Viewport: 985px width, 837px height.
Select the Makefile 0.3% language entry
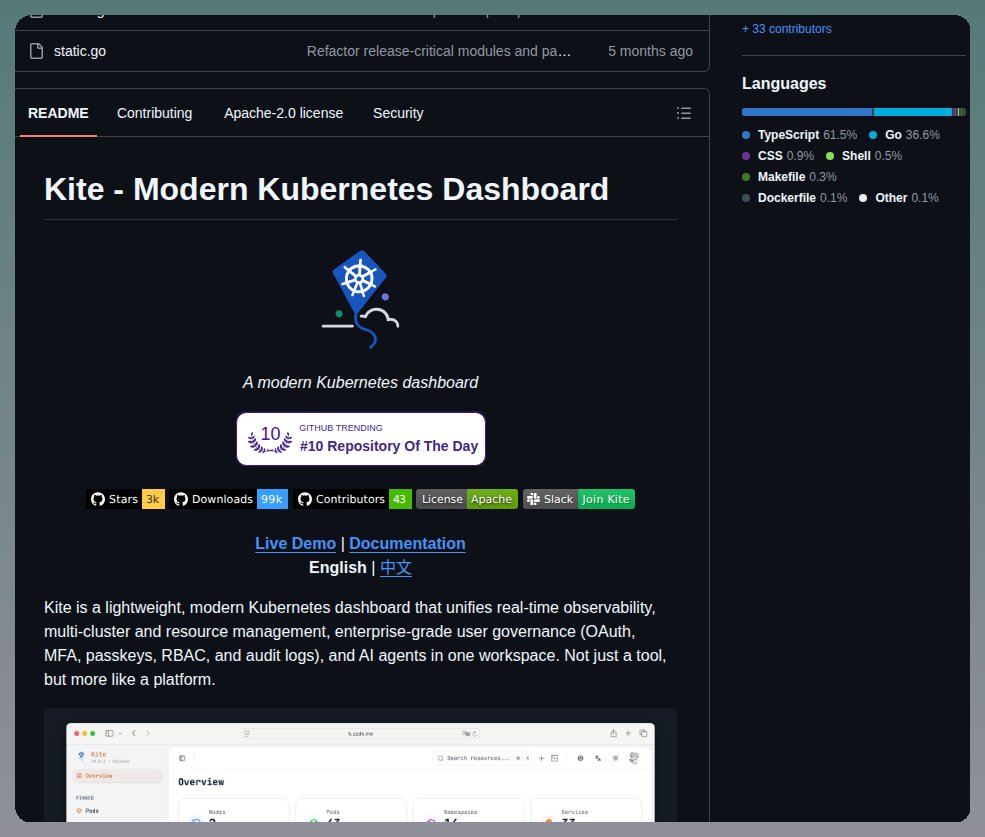[789, 177]
